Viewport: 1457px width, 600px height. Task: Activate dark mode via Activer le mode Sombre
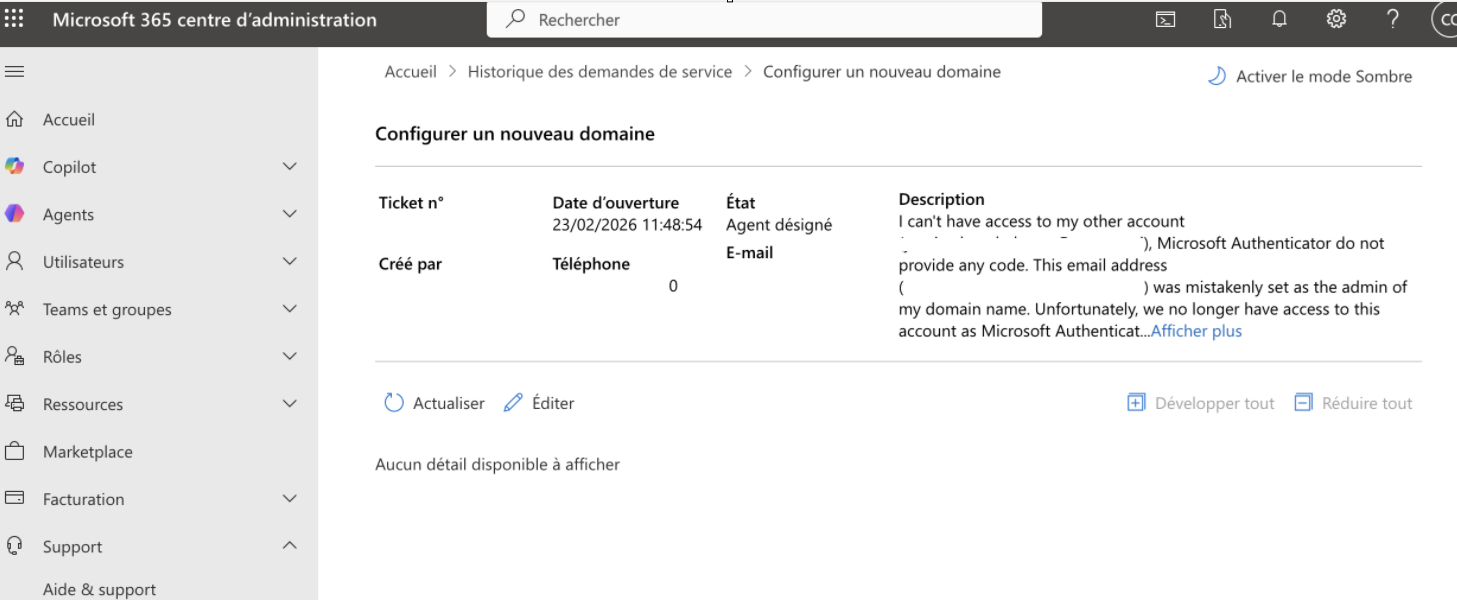tap(1311, 76)
